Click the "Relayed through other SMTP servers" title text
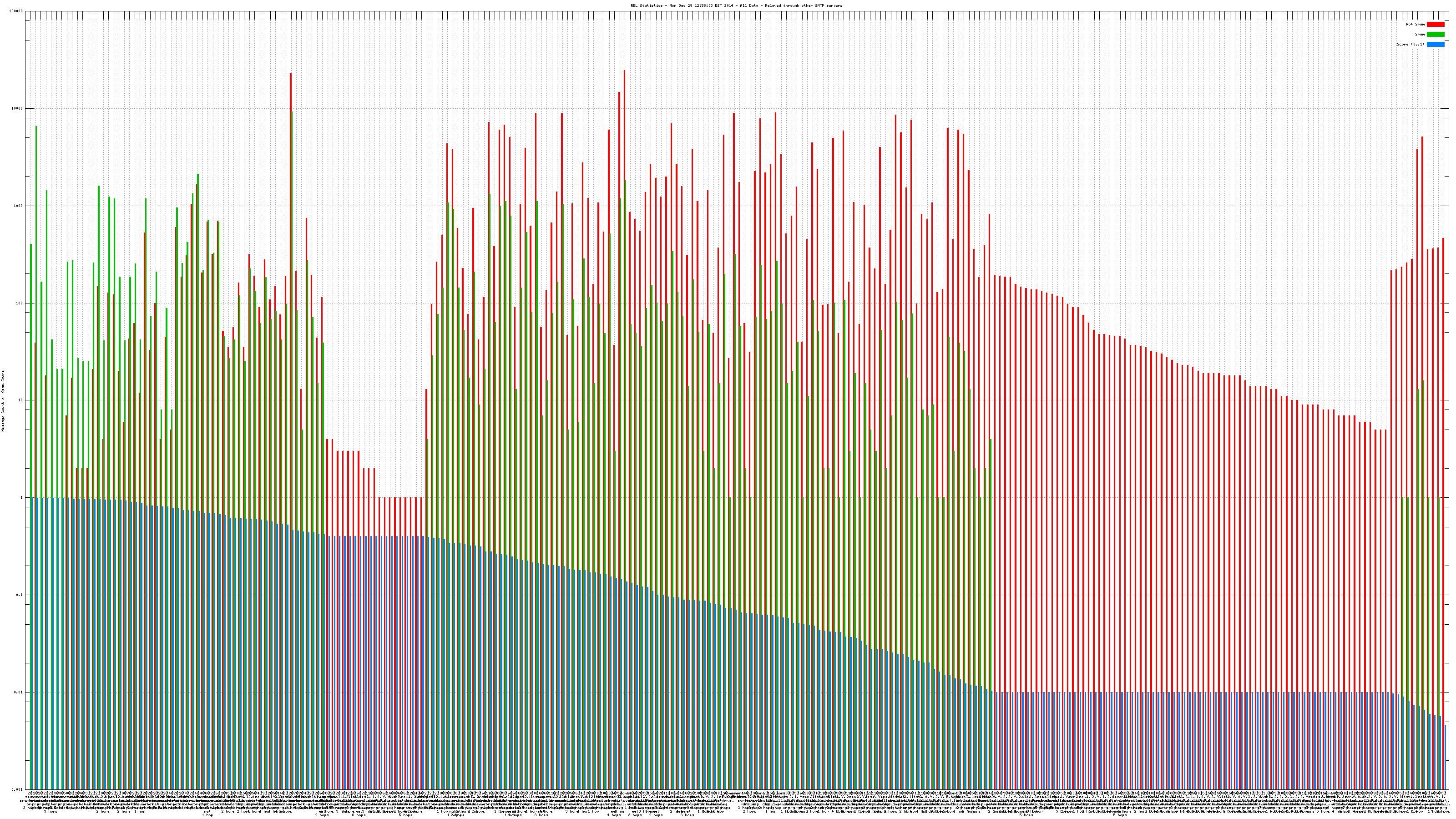The image size is (1456, 819). tap(803, 5)
